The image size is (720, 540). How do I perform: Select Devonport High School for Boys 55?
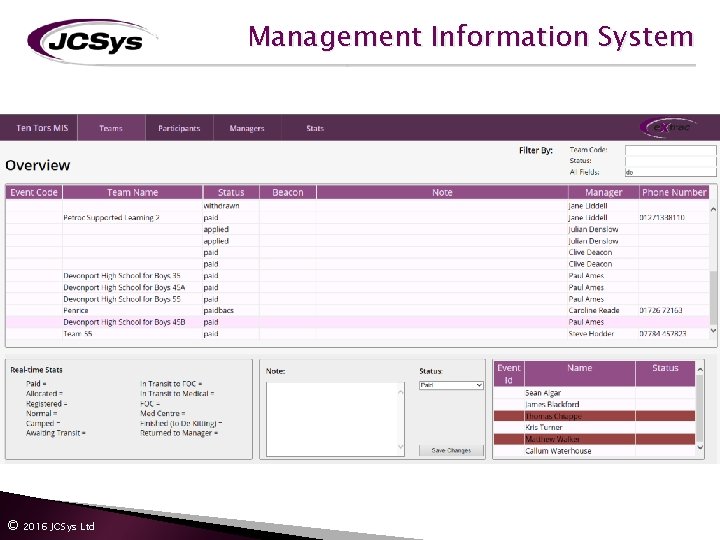point(357,299)
